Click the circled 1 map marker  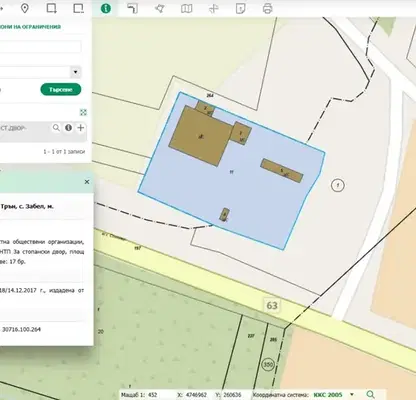coord(338,185)
